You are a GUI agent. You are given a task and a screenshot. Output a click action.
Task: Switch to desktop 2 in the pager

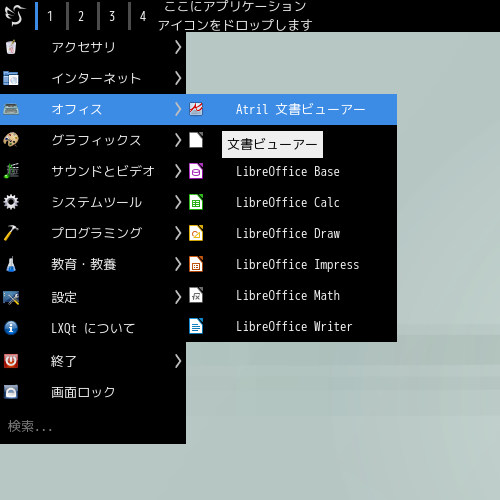click(x=81, y=16)
